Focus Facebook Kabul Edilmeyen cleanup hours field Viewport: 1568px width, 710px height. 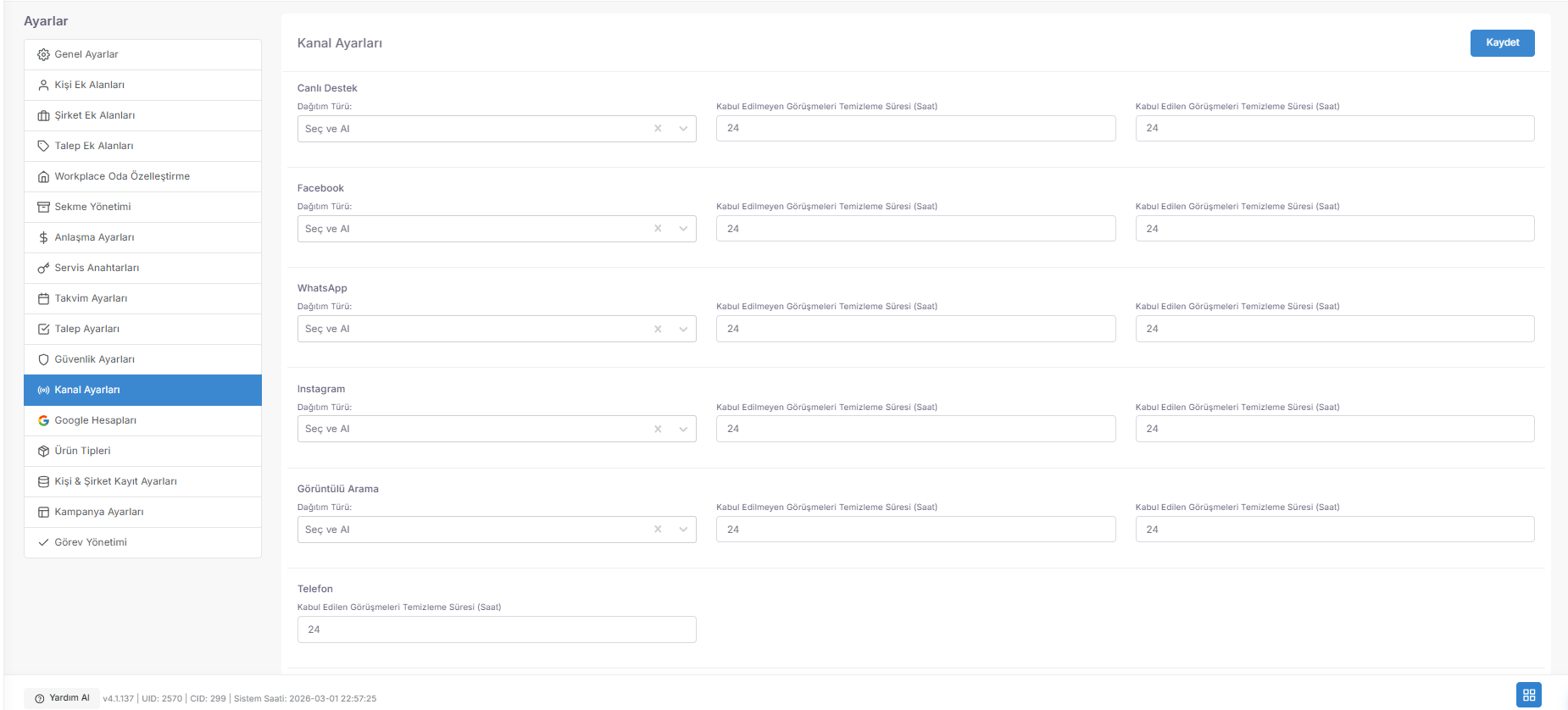coord(915,229)
